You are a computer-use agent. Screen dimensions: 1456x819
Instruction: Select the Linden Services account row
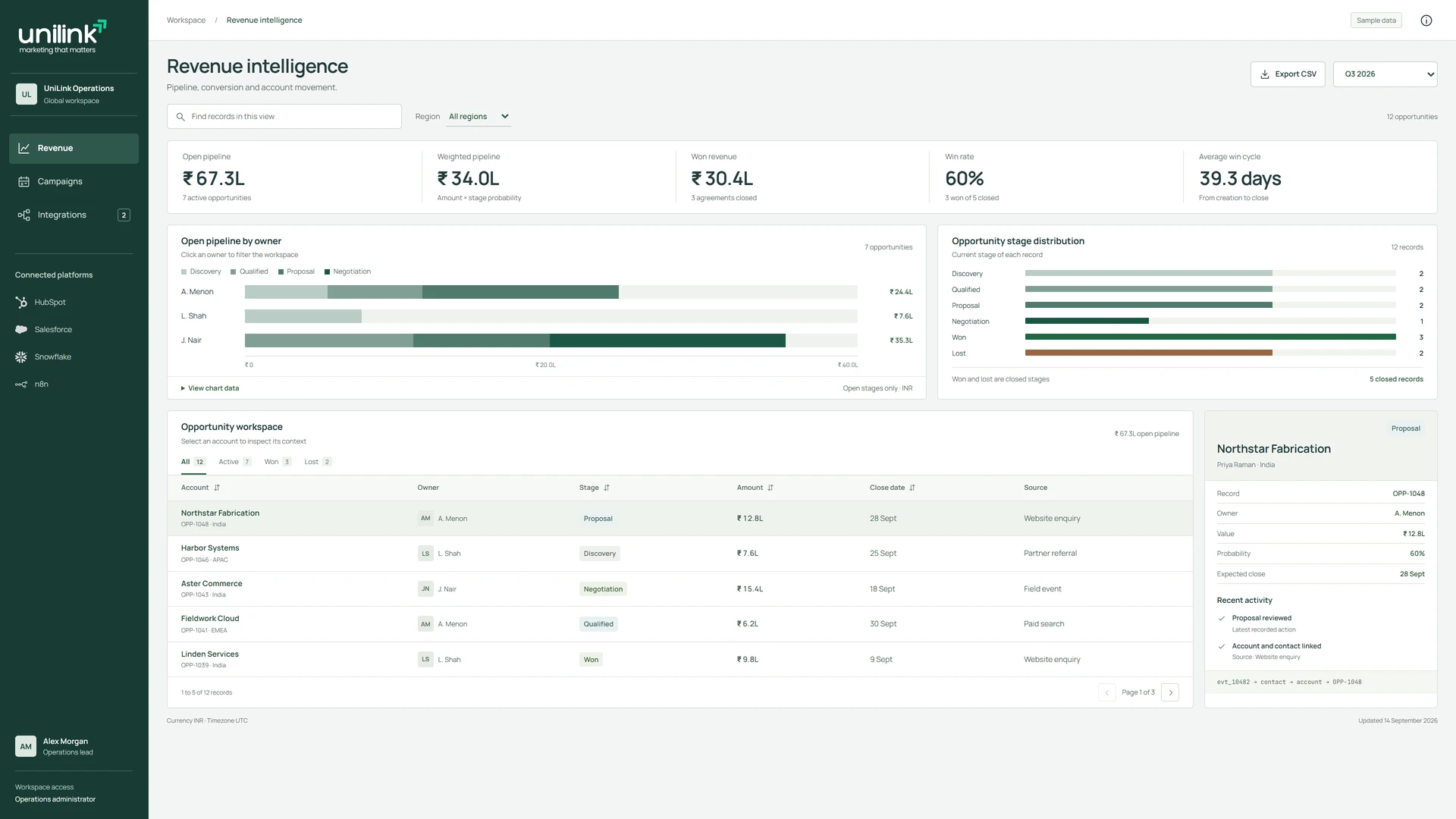[x=679, y=660]
